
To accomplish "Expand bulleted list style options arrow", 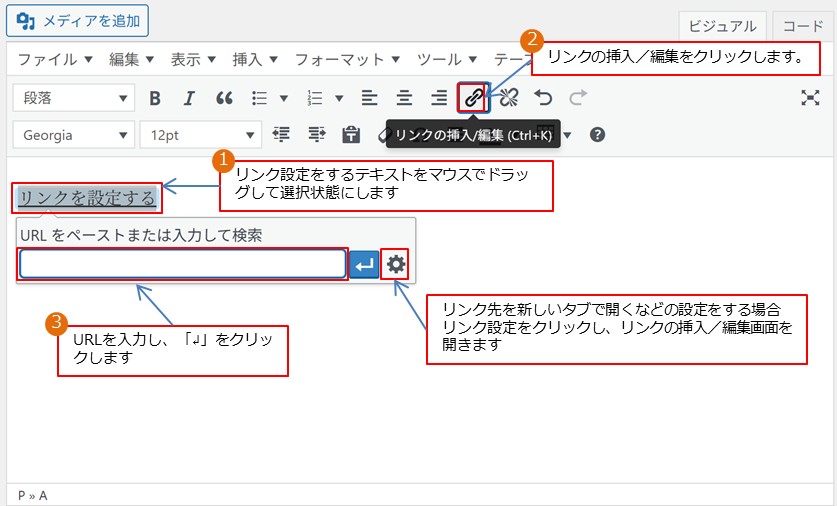I will point(284,98).
